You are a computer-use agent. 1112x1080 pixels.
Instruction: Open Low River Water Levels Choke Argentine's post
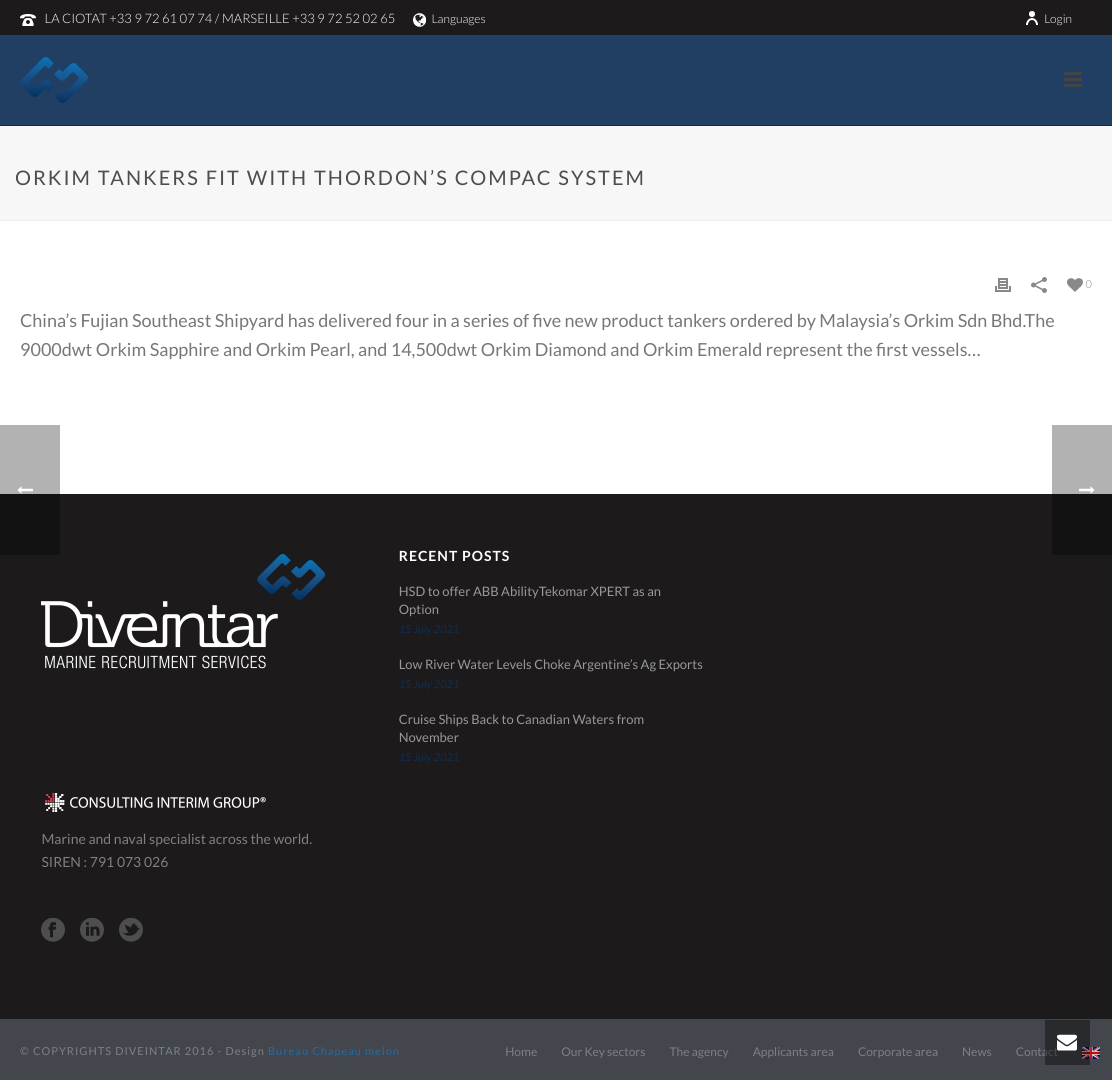(550, 664)
